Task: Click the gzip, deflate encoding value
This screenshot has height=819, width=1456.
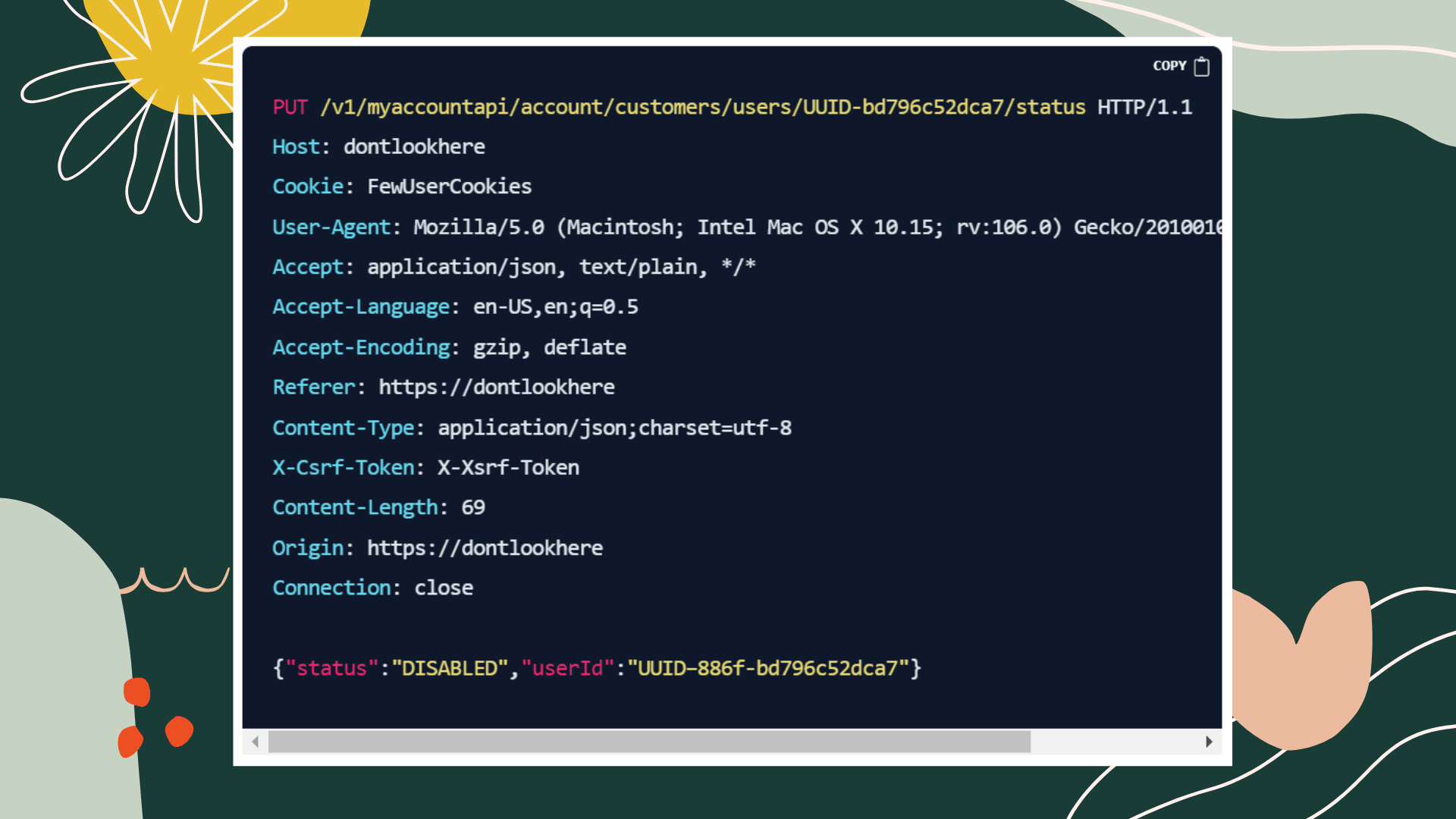Action: point(549,347)
